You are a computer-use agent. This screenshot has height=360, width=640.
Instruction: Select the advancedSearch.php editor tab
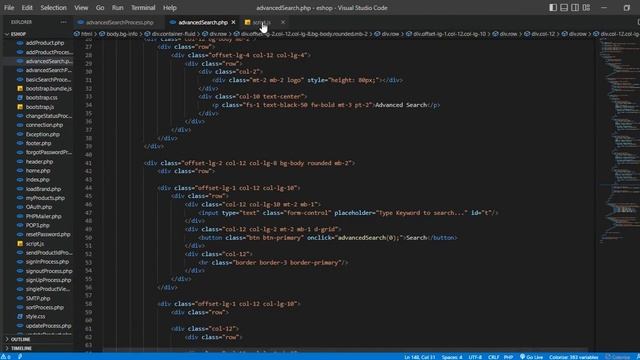pyautogui.click(x=202, y=22)
